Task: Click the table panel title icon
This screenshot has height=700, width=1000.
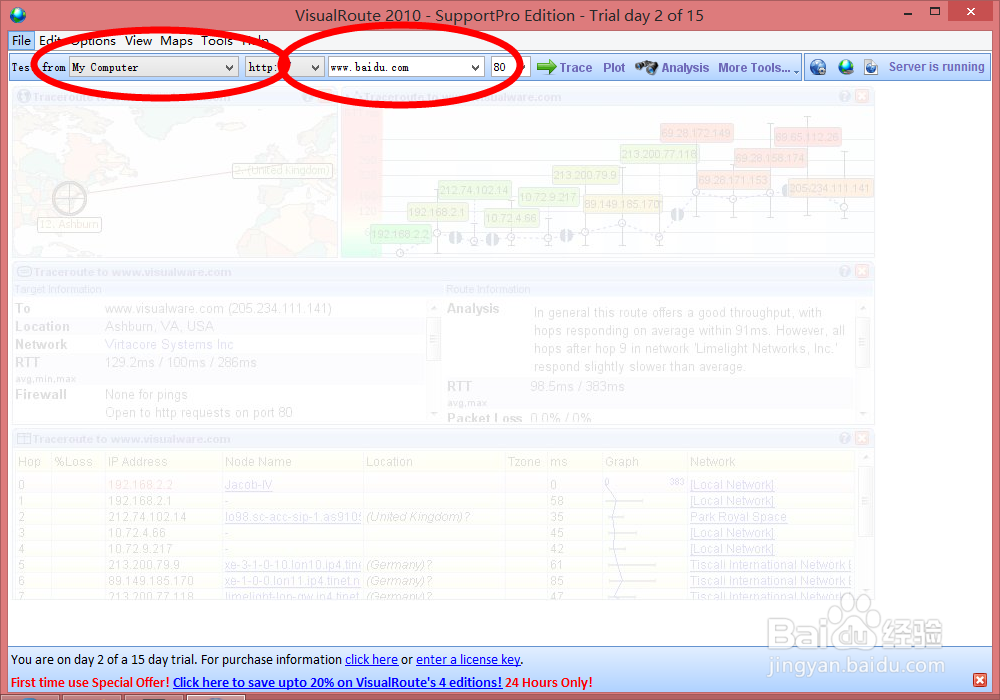Action: (24, 439)
